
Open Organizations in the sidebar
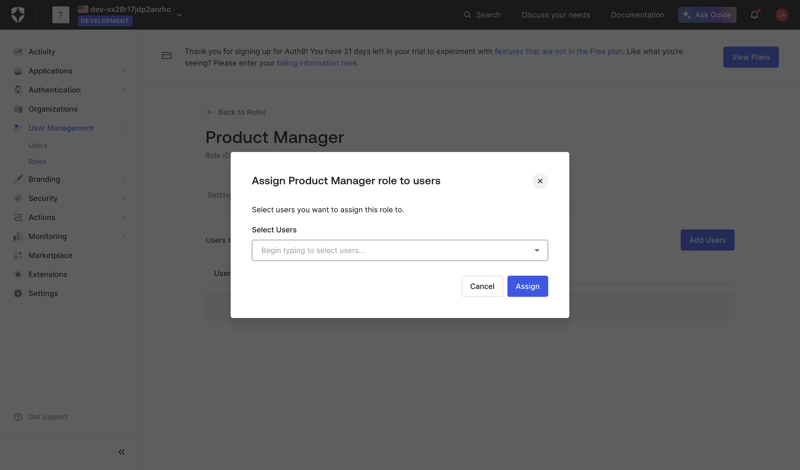pos(53,109)
